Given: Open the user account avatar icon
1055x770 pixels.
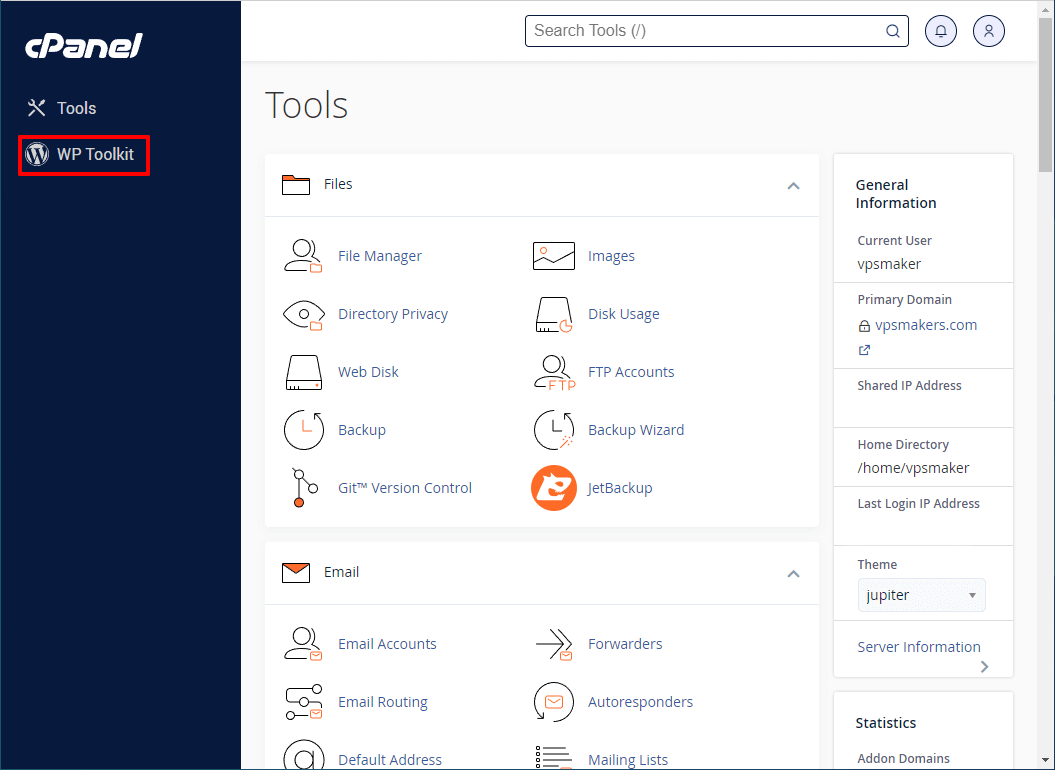Looking at the screenshot, I should (988, 31).
